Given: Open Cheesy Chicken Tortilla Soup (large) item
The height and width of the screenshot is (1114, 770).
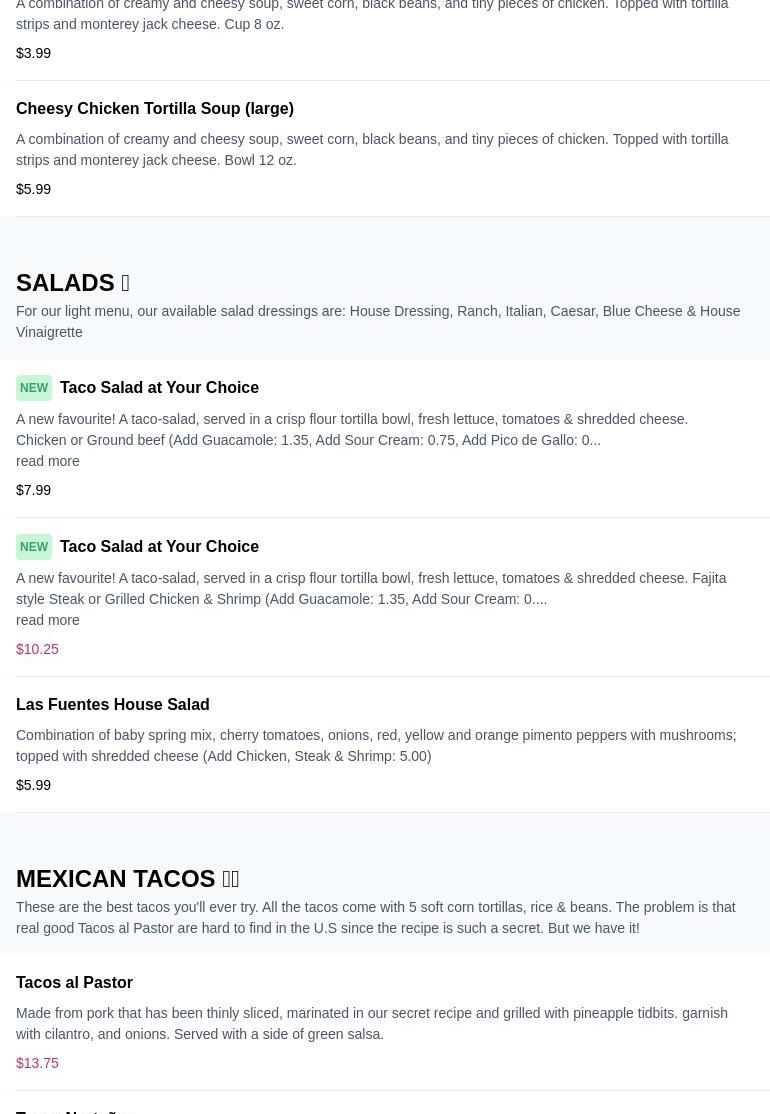Looking at the screenshot, I should 155,108.
